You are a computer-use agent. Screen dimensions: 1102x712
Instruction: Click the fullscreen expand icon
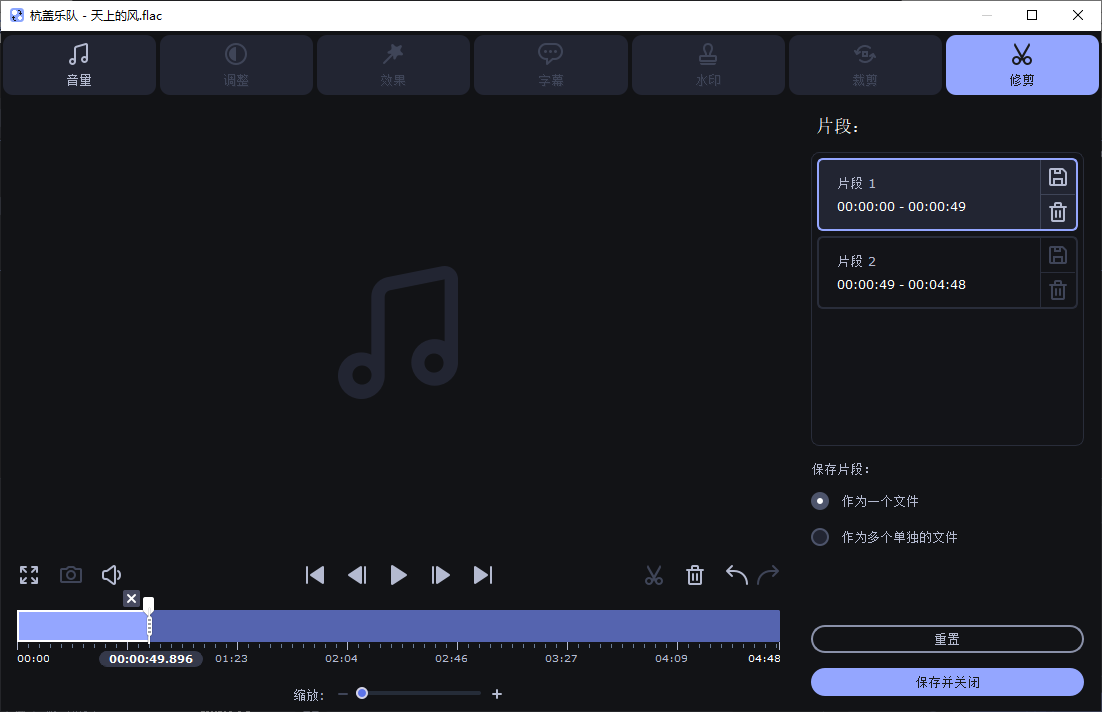[x=28, y=575]
